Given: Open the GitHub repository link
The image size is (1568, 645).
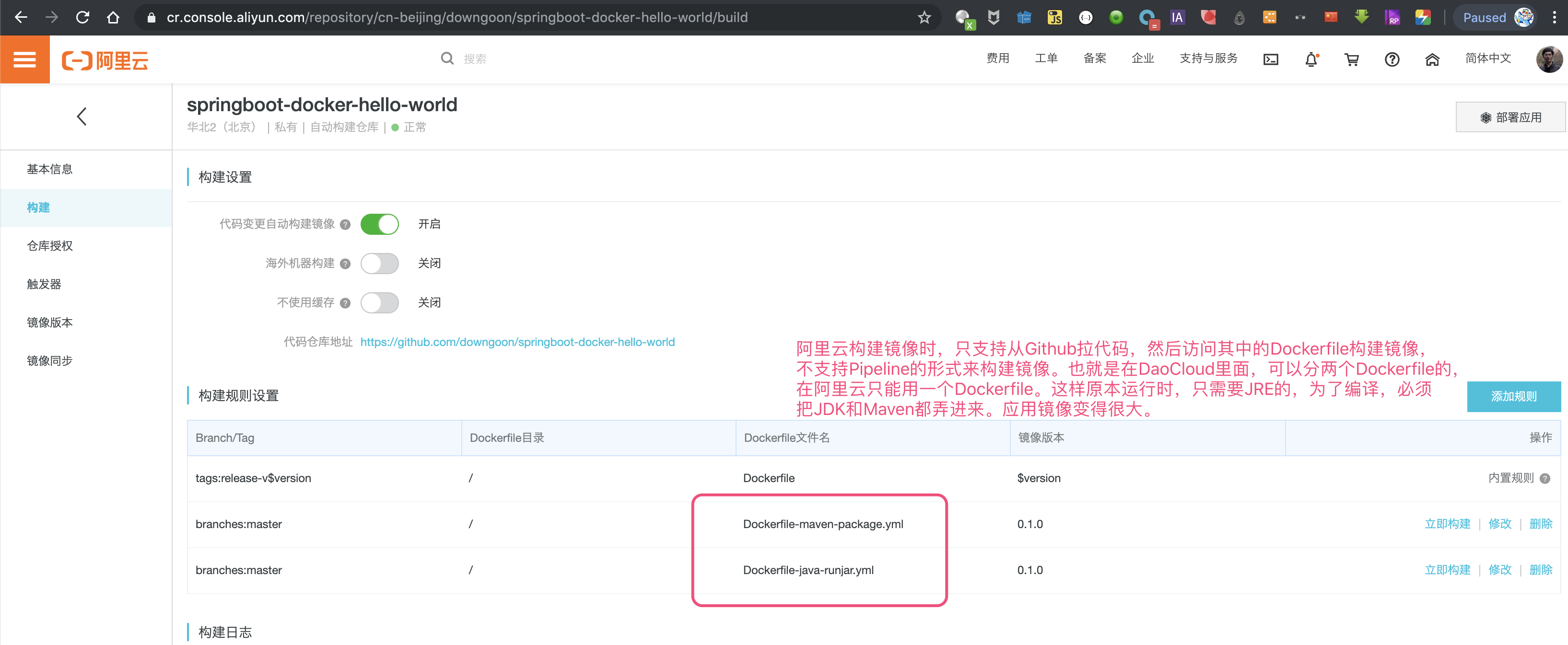Looking at the screenshot, I should 517,342.
